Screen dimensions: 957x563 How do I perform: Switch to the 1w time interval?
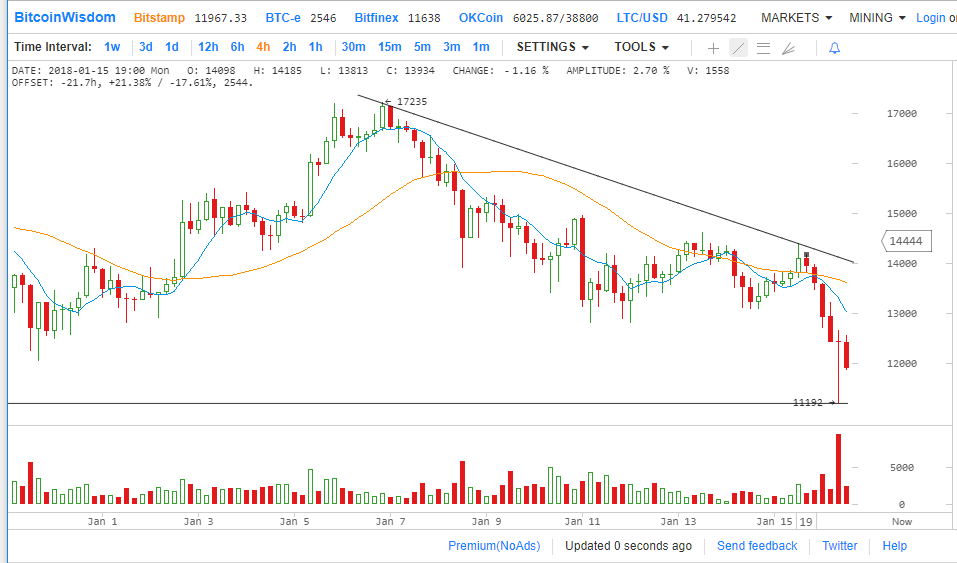[112, 47]
